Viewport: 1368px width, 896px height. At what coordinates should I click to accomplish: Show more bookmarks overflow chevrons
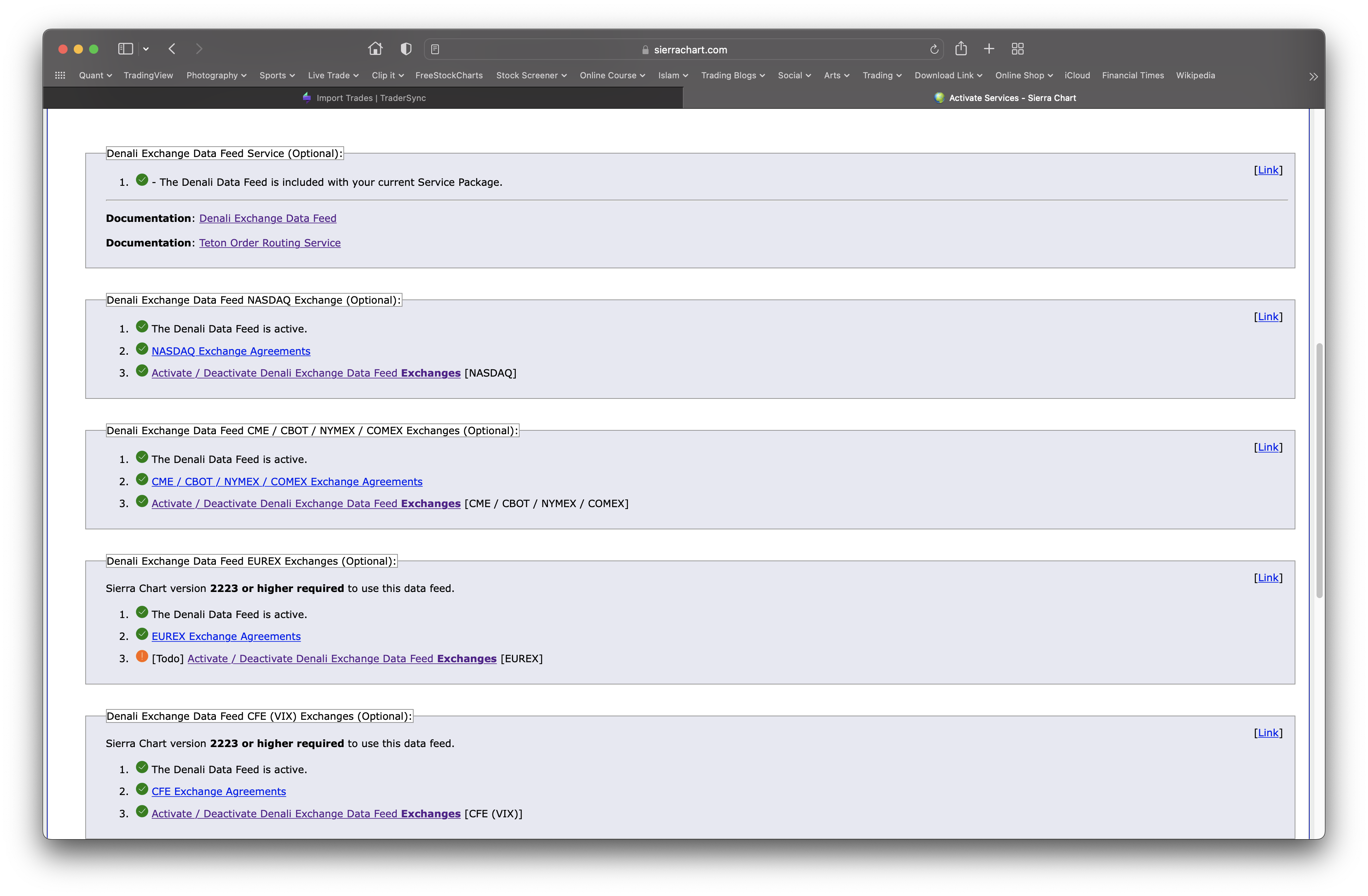click(1313, 76)
